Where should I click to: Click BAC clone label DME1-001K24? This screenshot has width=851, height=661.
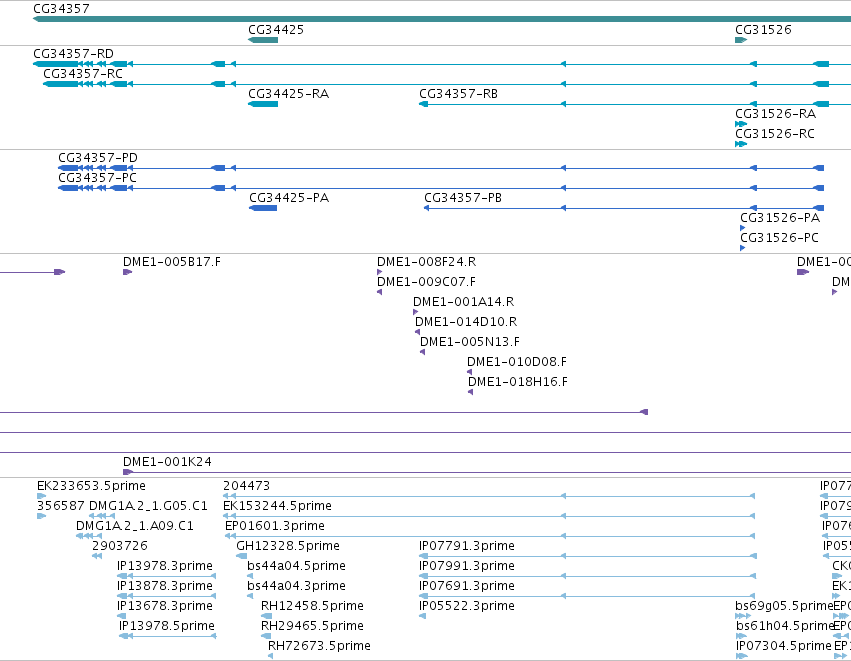pos(167,462)
